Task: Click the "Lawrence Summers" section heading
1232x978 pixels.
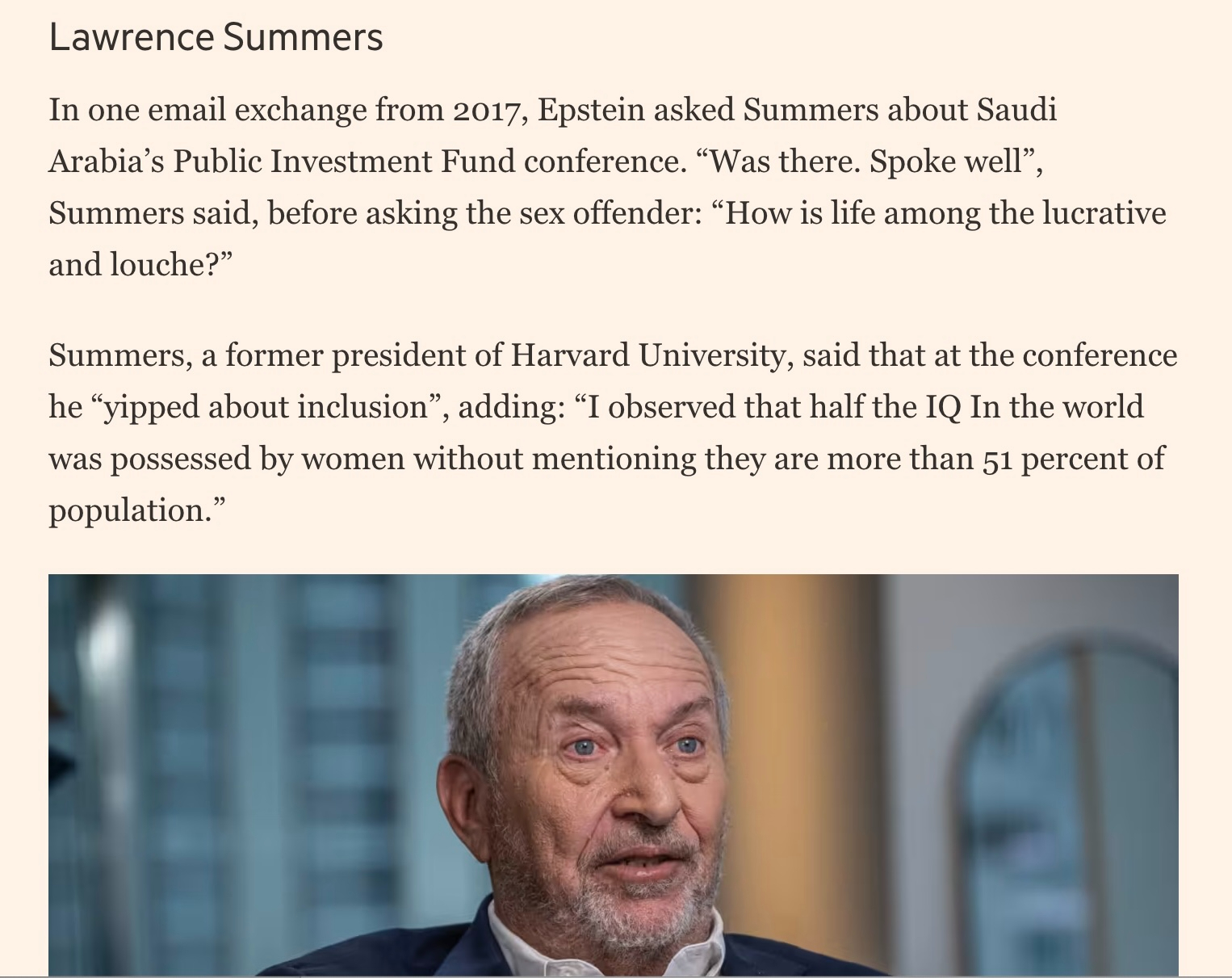Action: click(216, 37)
